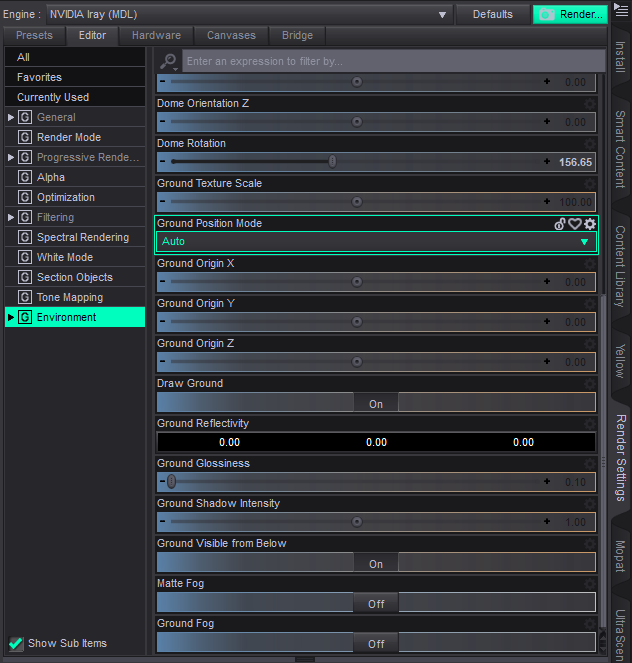Click the Defaults button
Image resolution: width=632 pixels, height=663 pixels.
(492, 15)
